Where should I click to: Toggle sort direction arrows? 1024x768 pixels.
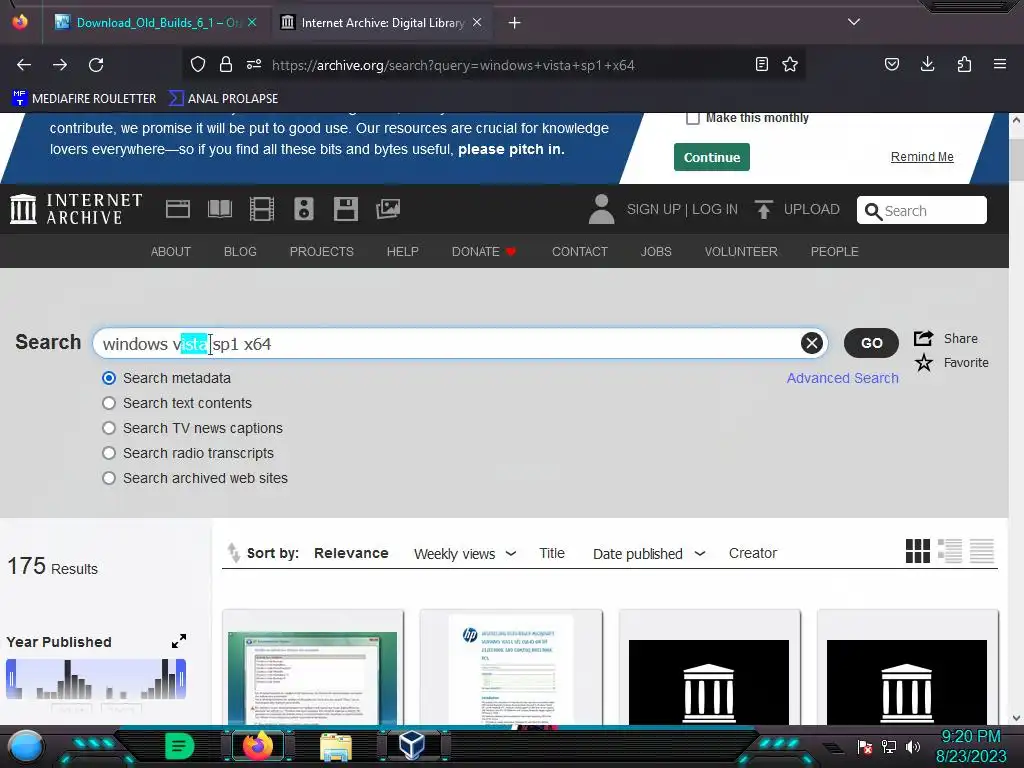[x=233, y=552]
